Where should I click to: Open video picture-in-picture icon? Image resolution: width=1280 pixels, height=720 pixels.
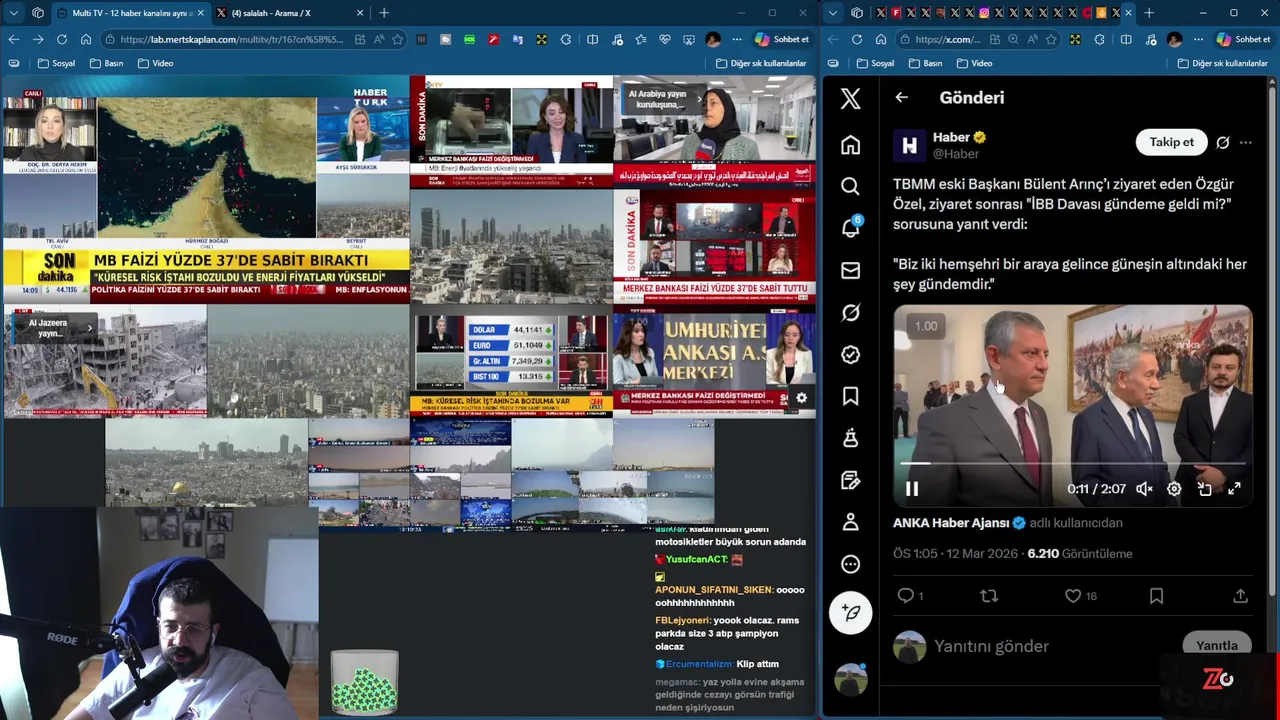coord(1204,489)
